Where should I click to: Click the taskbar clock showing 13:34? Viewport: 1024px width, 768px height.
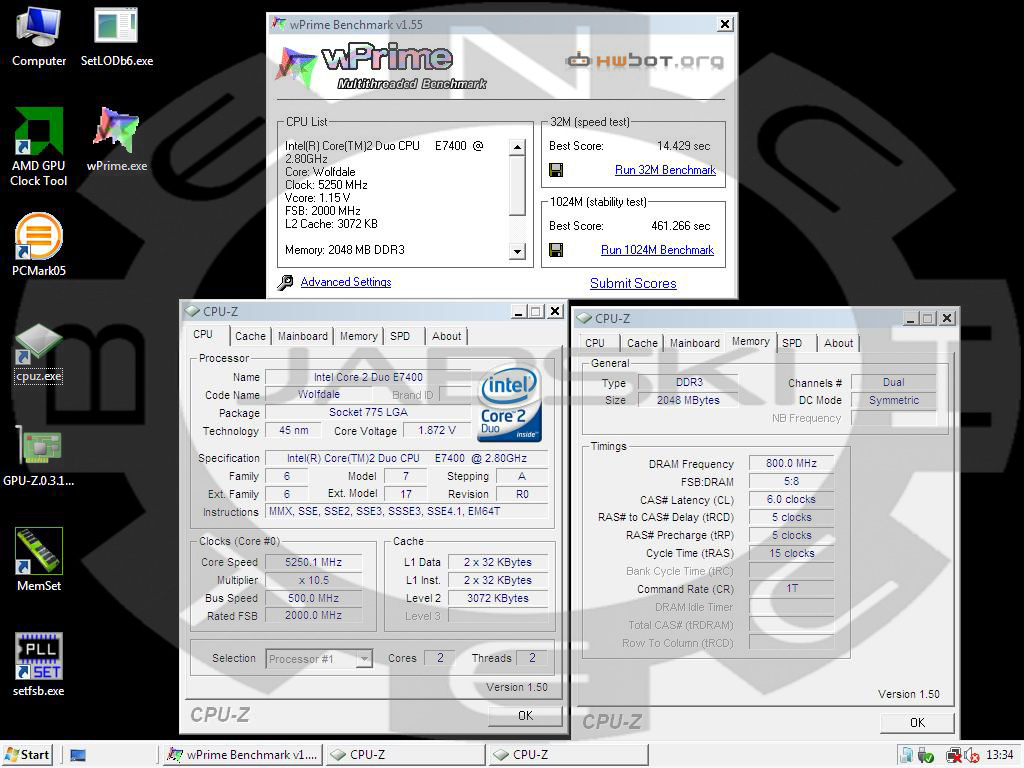tap(999, 755)
